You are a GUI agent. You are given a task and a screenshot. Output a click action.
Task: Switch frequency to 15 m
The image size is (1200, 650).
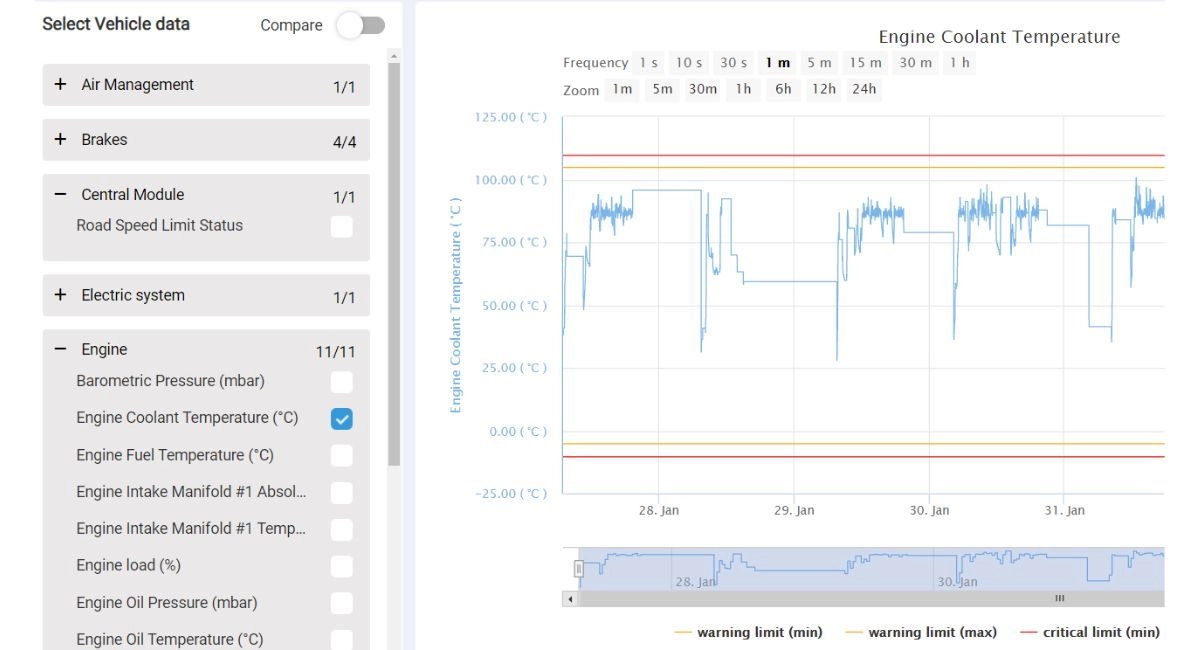866,62
